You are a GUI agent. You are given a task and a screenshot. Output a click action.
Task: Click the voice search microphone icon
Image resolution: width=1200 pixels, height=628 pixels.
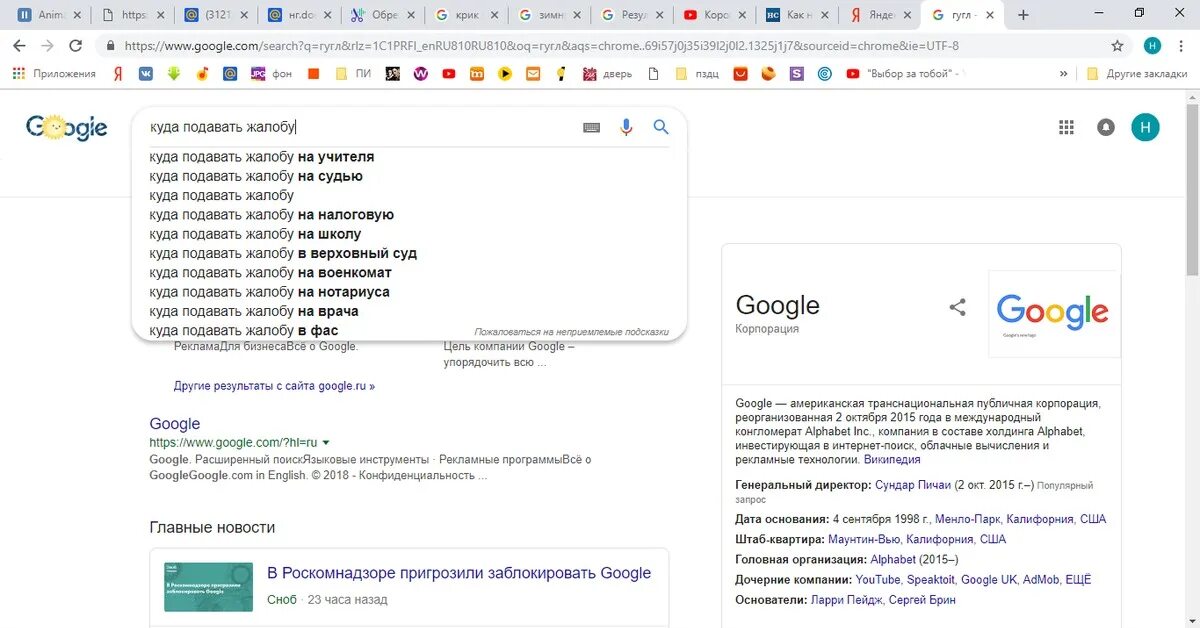[626, 127]
